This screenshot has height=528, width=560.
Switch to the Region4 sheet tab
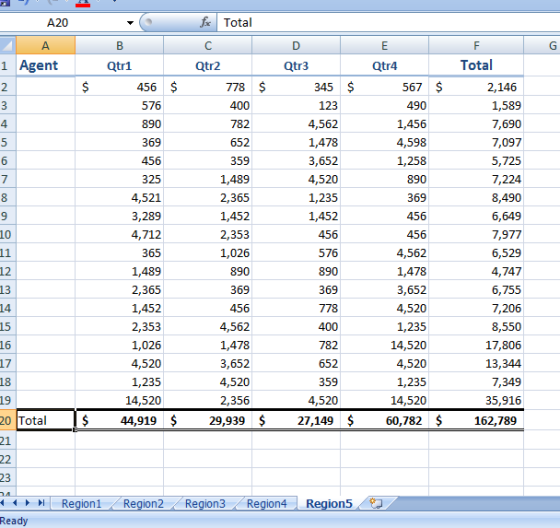267,504
